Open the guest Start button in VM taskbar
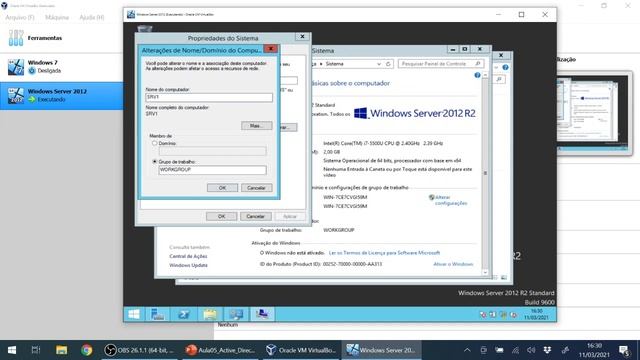Viewport: 640px width, 360px height. [x=134, y=314]
